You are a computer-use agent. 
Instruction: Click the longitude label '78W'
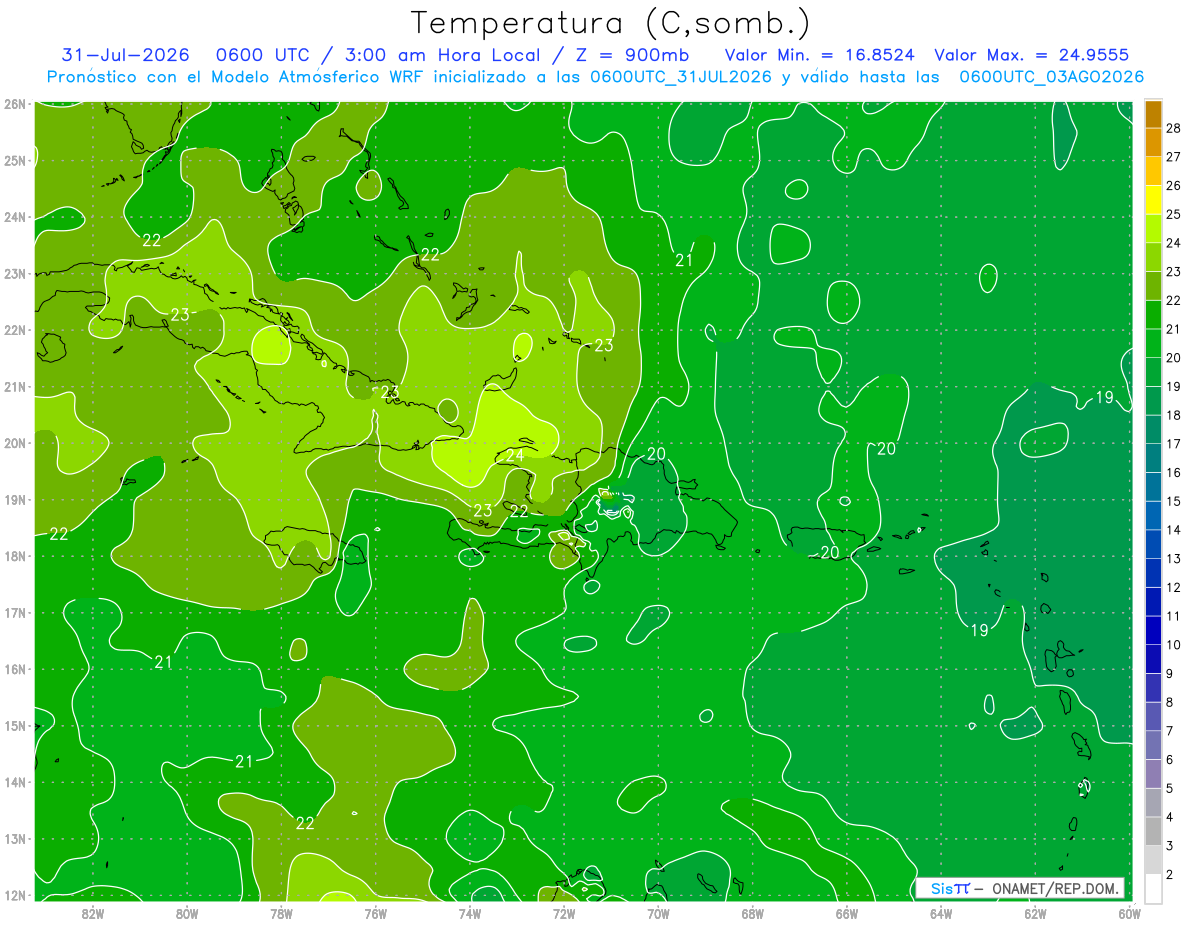pyautogui.click(x=281, y=913)
